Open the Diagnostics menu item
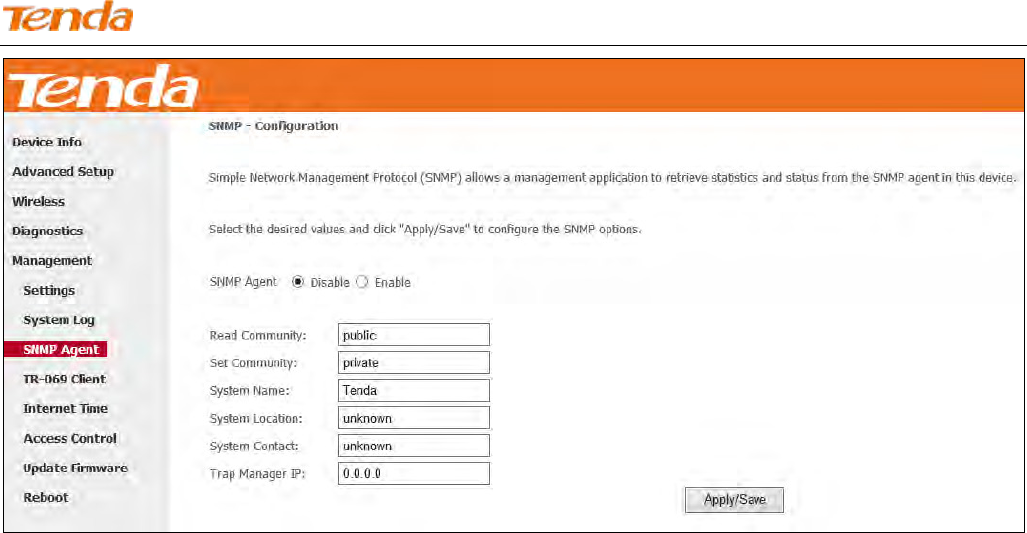 click(47, 231)
